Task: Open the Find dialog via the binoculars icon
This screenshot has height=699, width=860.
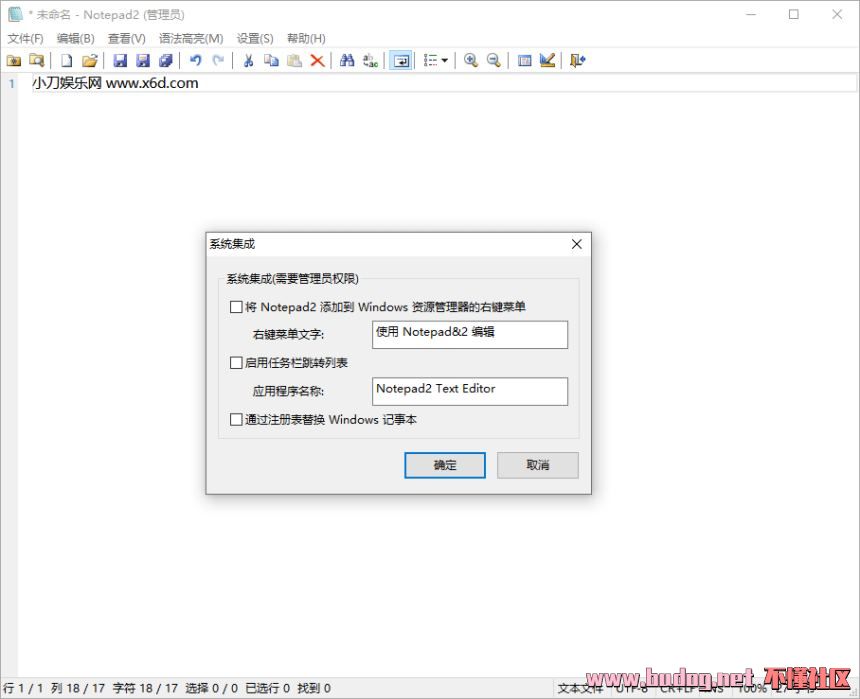Action: 346,60
